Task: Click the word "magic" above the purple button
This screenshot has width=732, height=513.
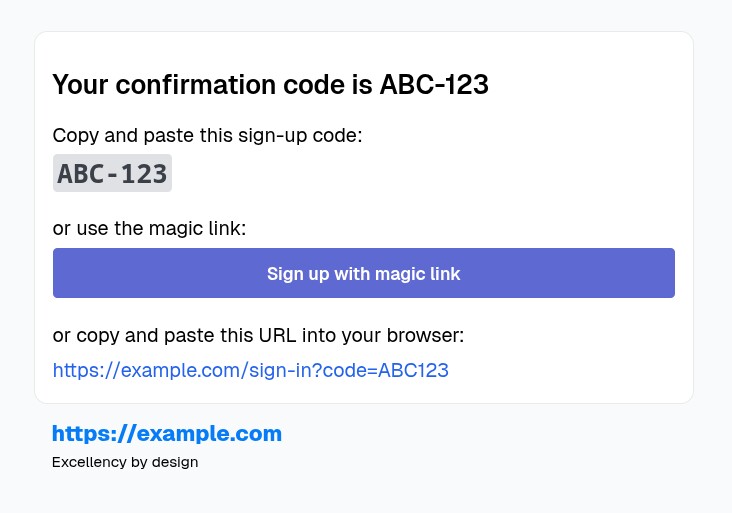Action: tap(179, 229)
